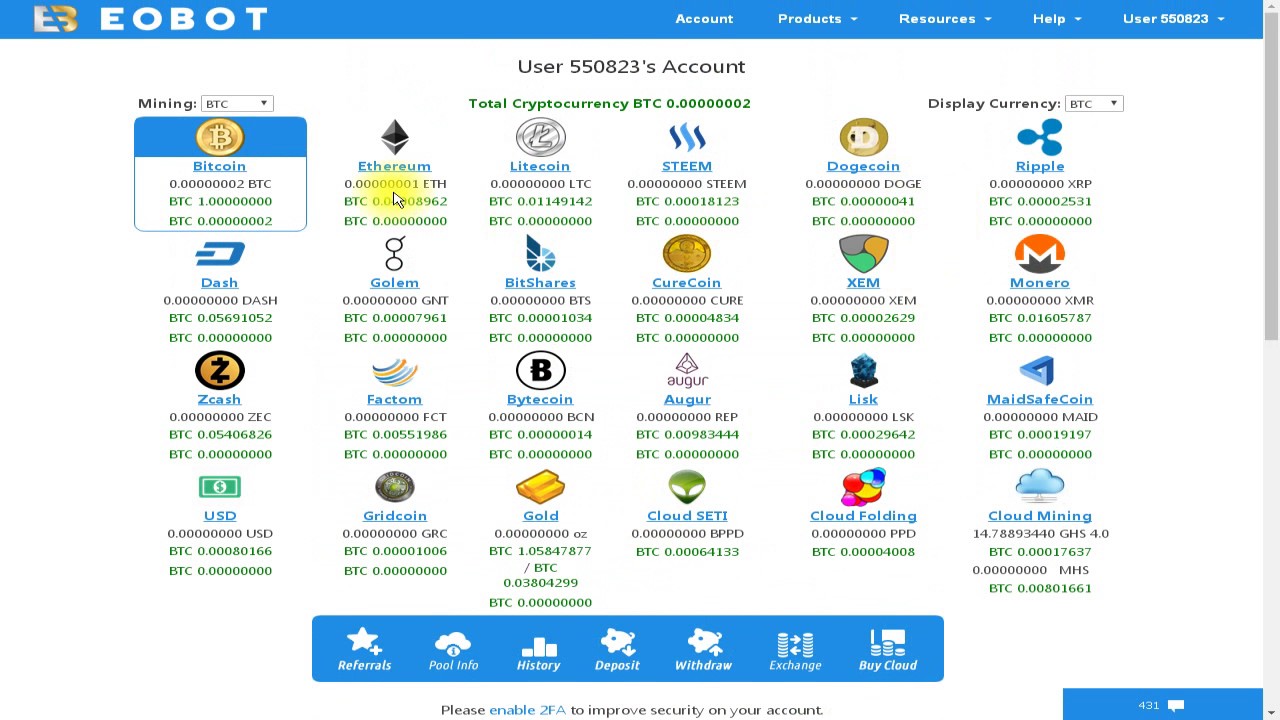Click the Ripple logo icon

[1040, 137]
